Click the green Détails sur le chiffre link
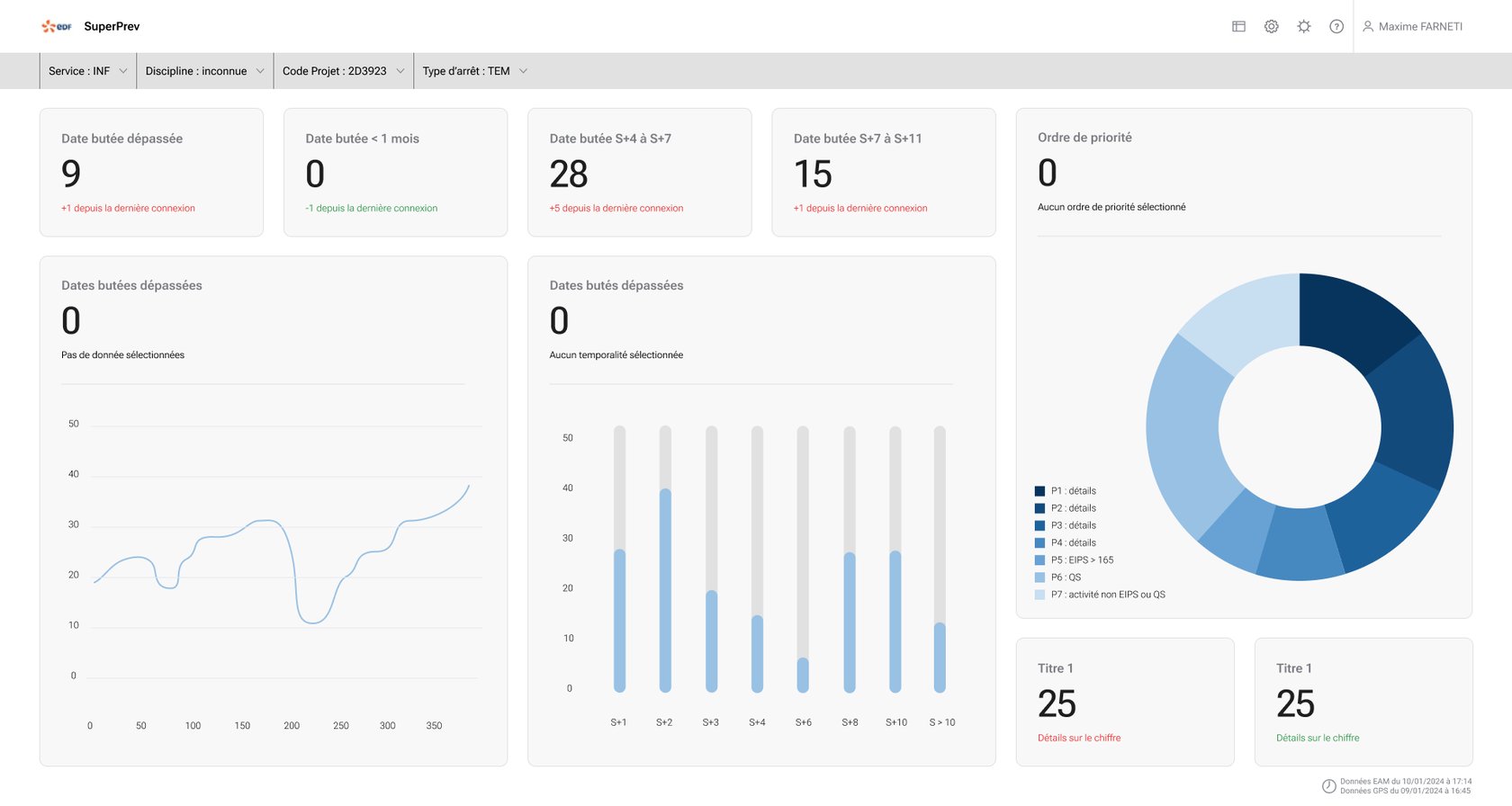The height and width of the screenshot is (806, 1512). point(1318,738)
